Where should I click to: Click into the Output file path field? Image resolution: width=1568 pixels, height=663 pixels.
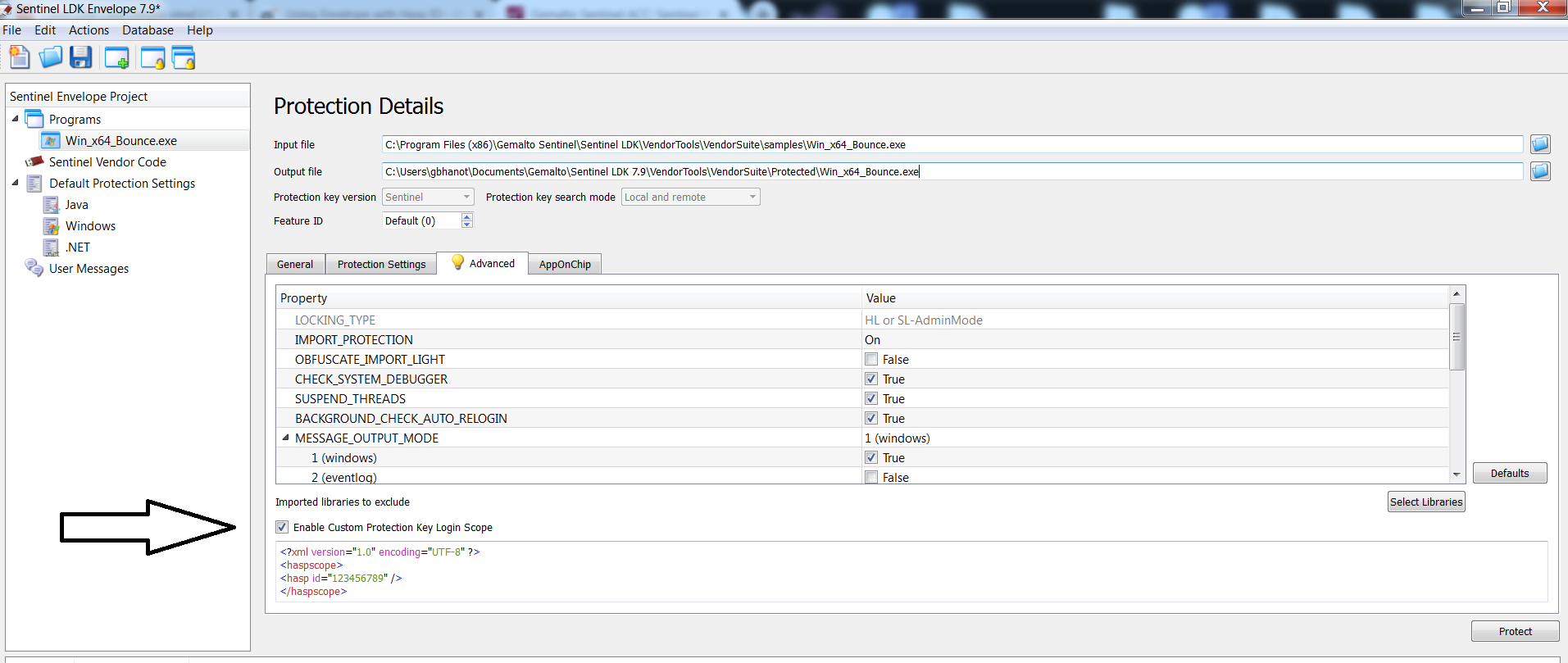[952, 171]
